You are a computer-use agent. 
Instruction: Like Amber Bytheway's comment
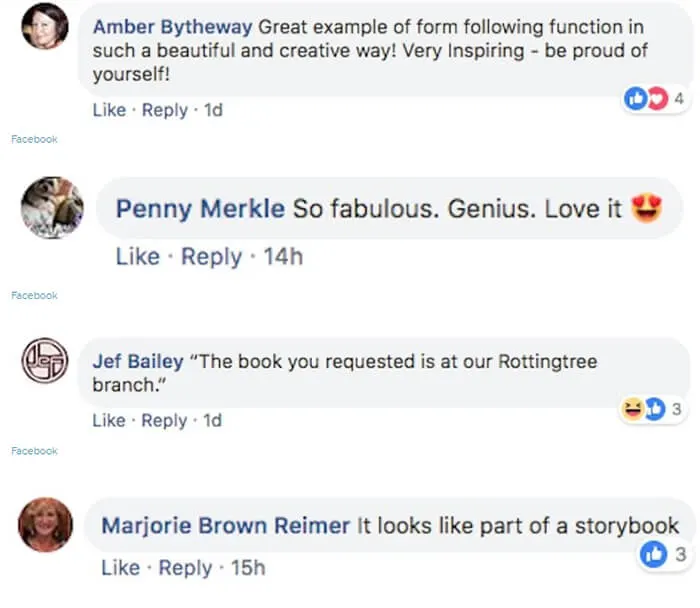click(x=109, y=110)
